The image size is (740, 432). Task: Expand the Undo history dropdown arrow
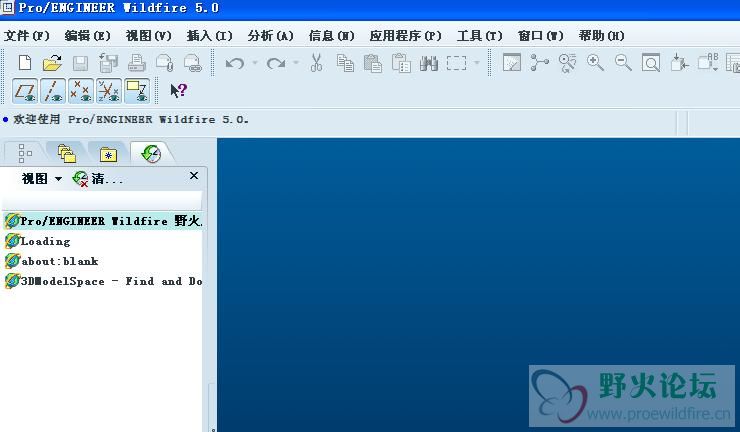click(x=255, y=62)
